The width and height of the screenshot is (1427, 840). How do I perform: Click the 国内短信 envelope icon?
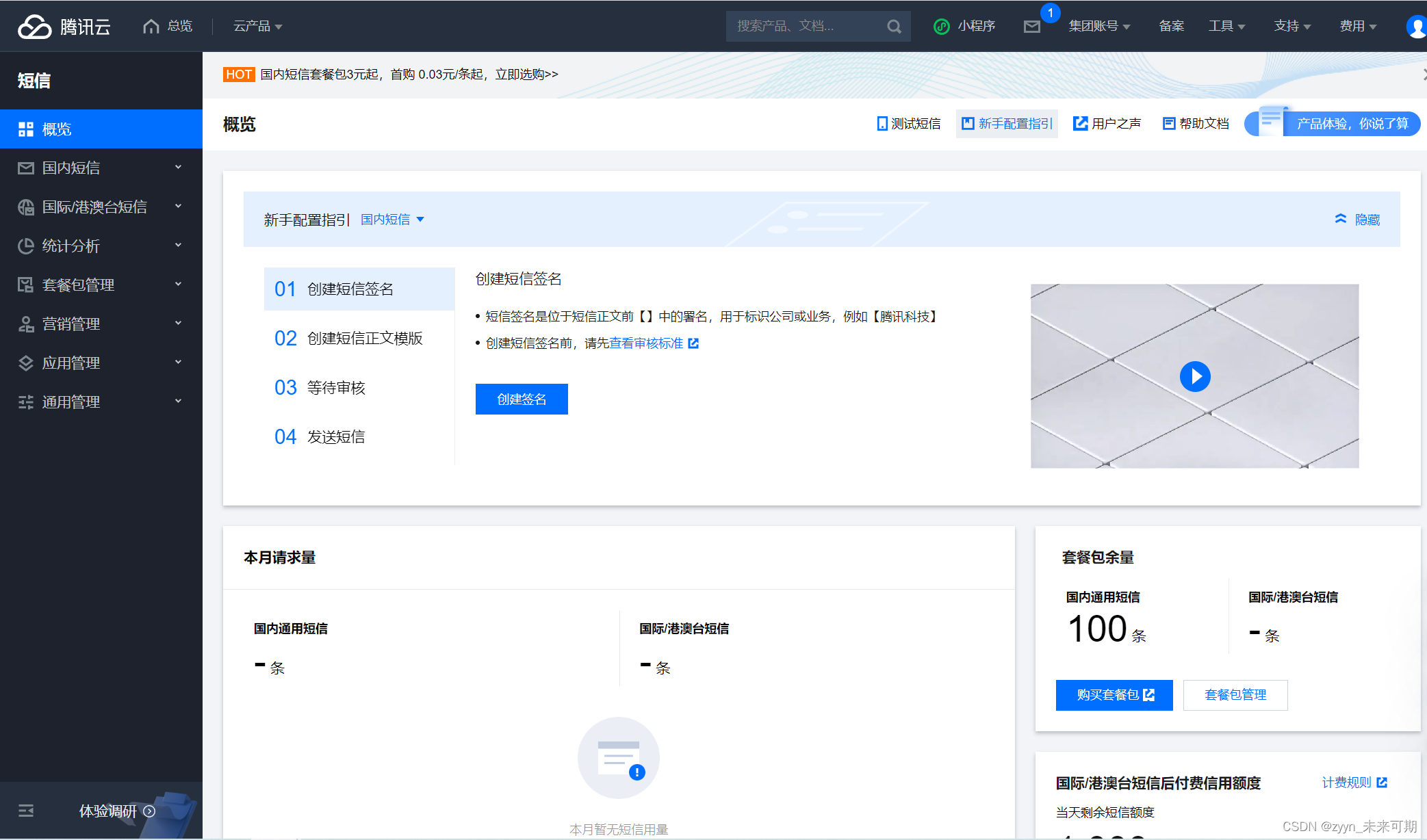click(26, 168)
